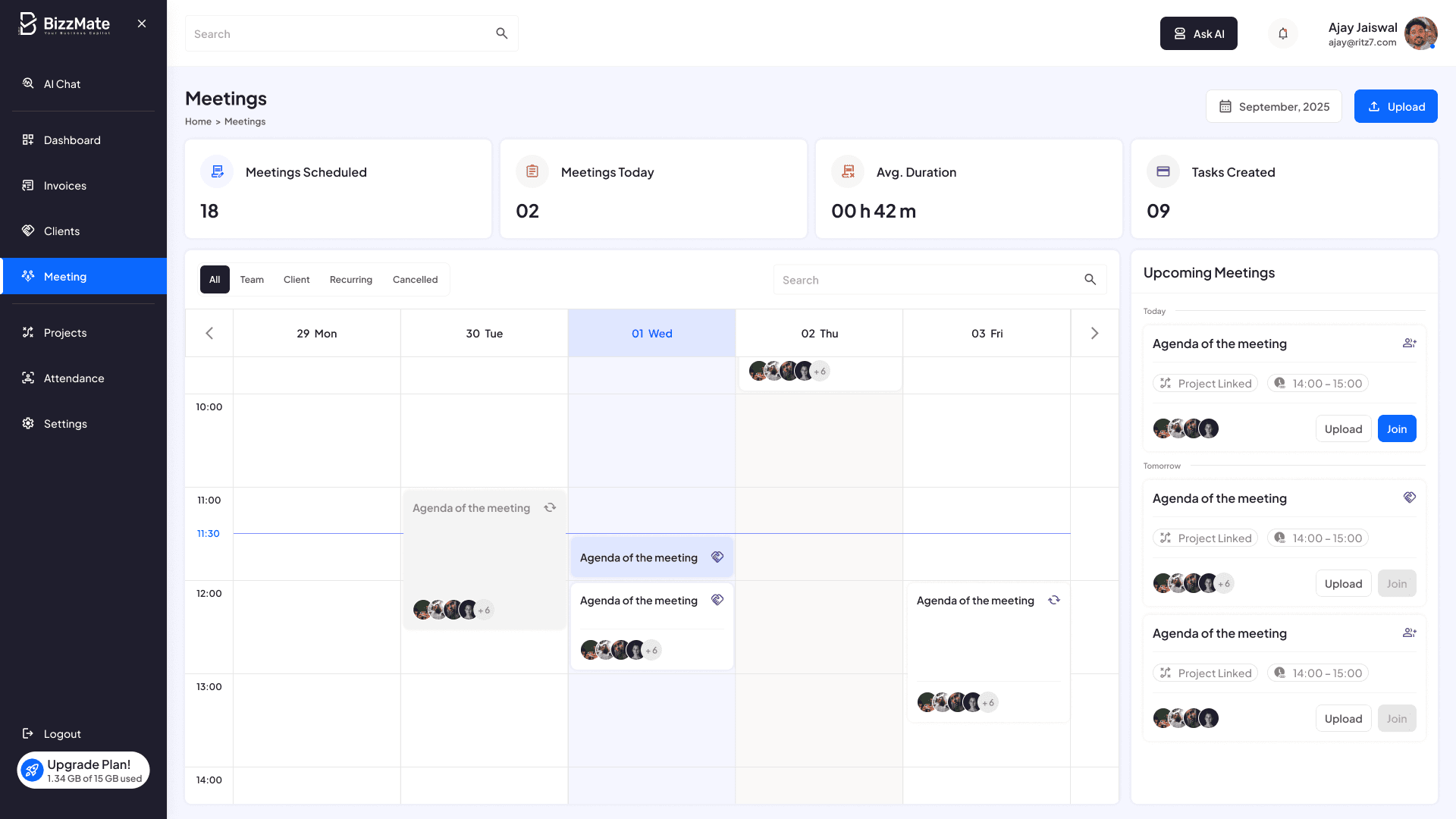Click the recurring icon on Tuesday's meeting card
The image size is (1456, 819).
tap(550, 508)
